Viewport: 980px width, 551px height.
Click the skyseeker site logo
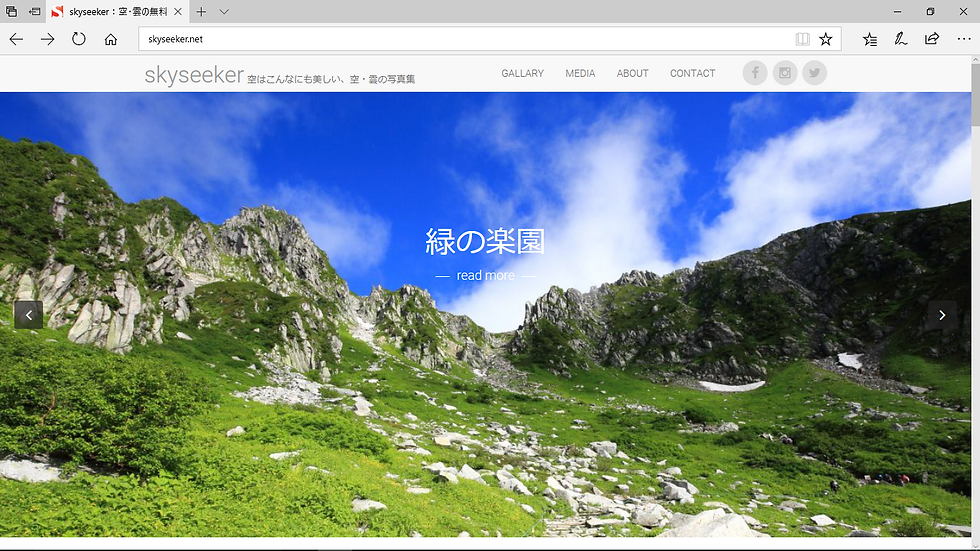194,74
